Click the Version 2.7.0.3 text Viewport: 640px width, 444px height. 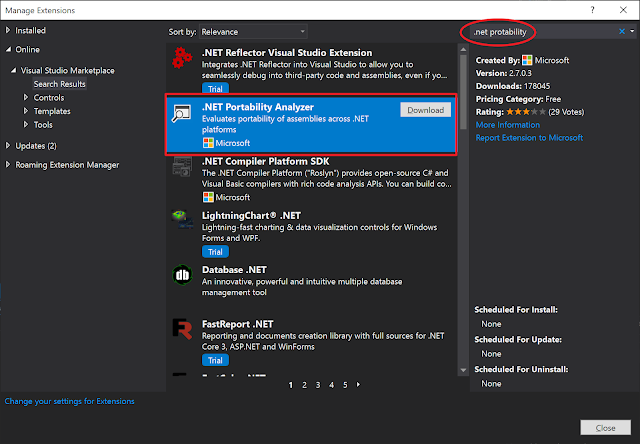tap(504, 73)
